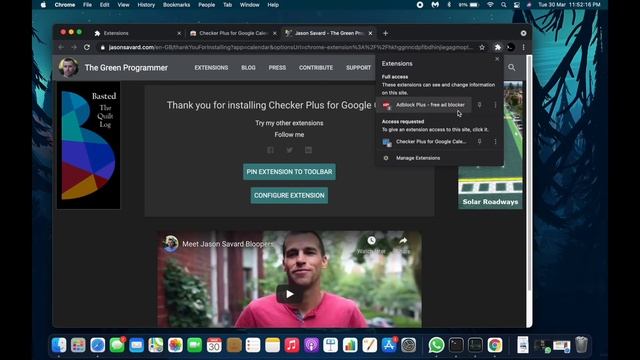
Task: Open Trash from the Dock
Action: 581,345
